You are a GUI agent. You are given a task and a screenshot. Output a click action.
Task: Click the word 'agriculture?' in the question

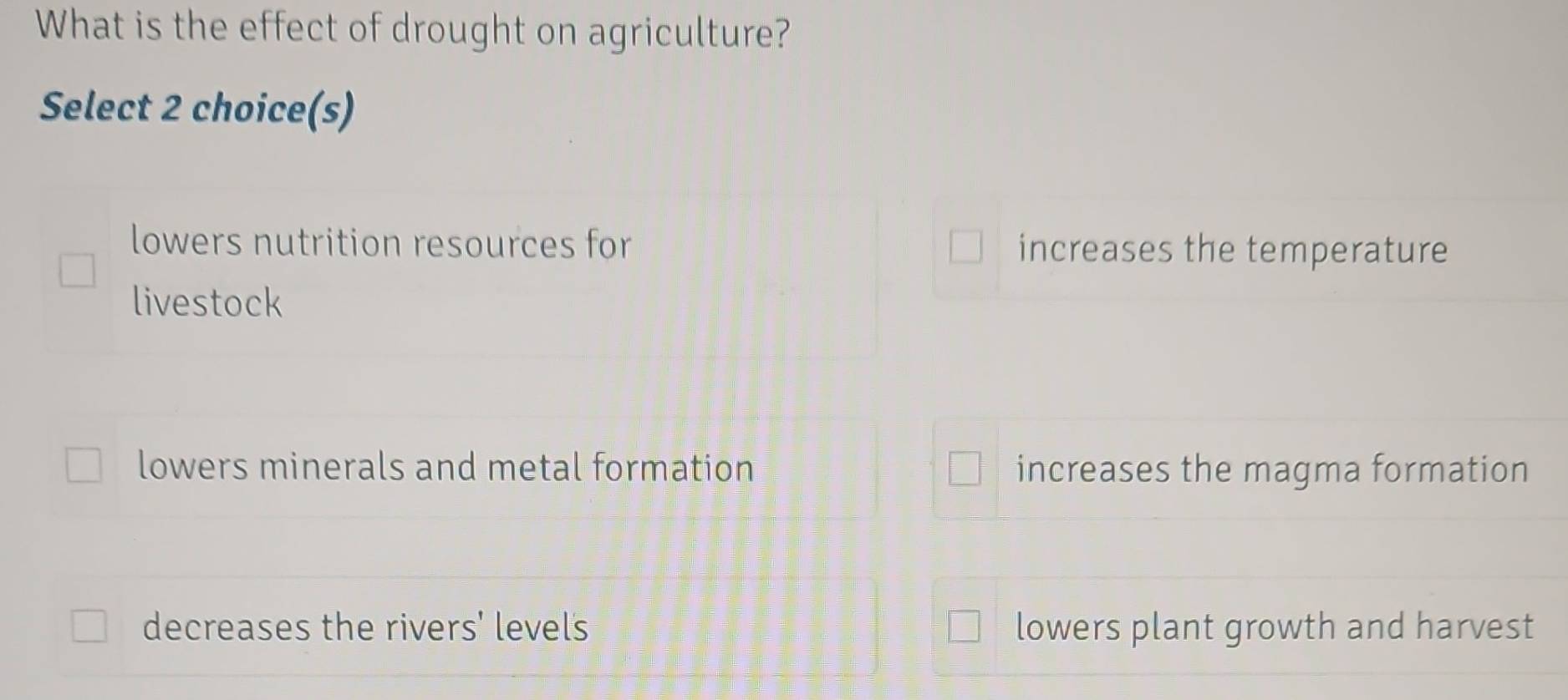[x=688, y=33]
